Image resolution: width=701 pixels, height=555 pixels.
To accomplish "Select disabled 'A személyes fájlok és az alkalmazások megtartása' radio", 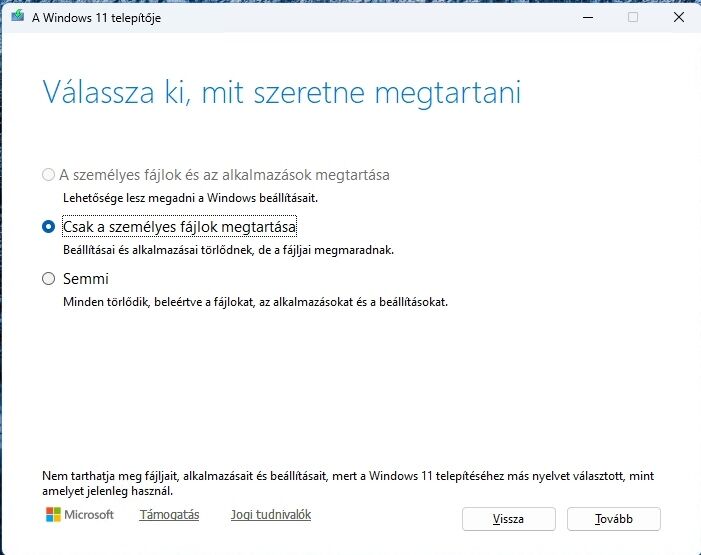I will click(x=48, y=175).
